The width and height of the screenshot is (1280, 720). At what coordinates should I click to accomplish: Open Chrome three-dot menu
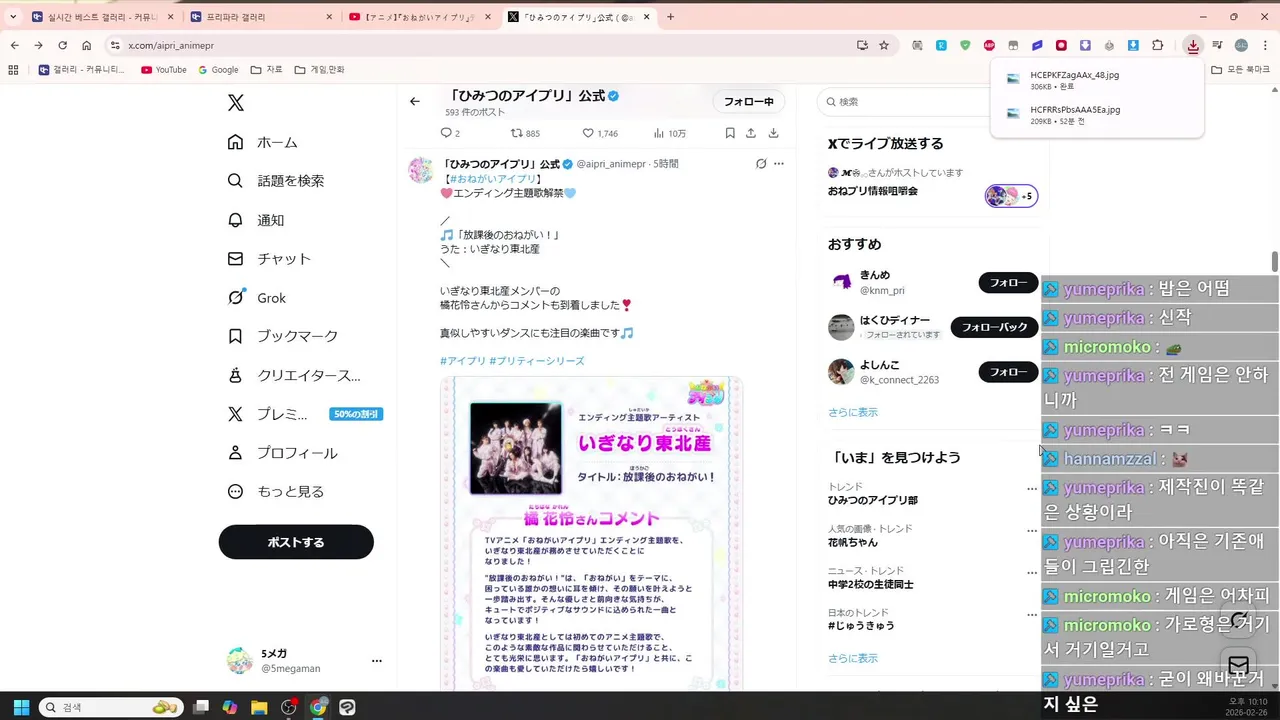(1266, 45)
